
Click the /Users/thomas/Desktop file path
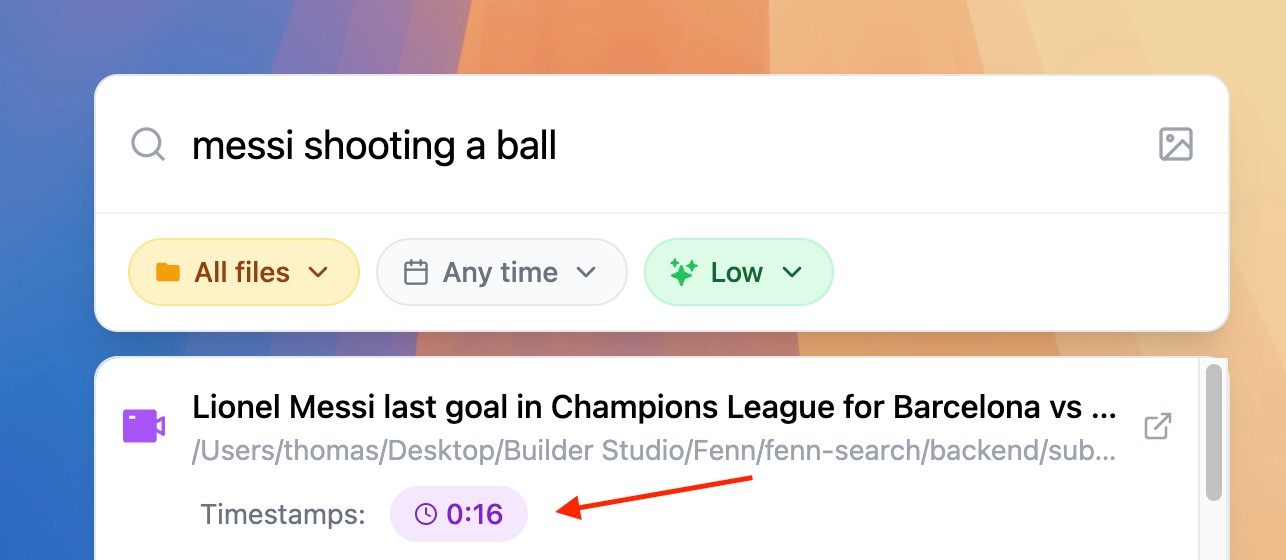point(654,451)
